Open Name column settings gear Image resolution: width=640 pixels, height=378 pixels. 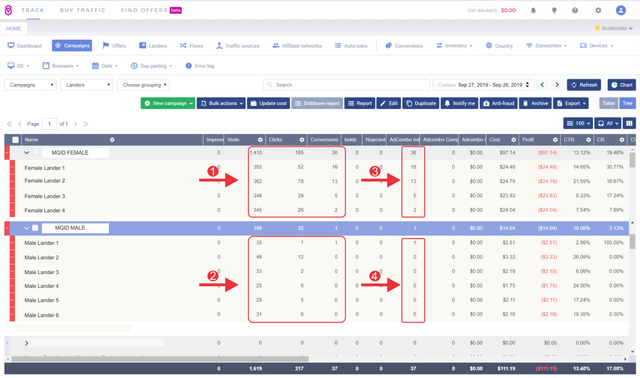(112, 140)
